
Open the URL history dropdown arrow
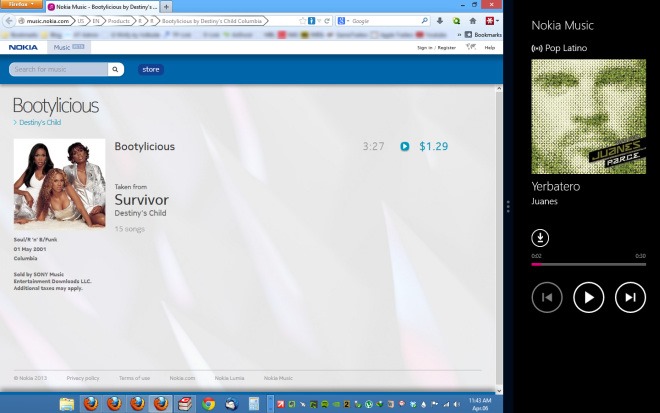319,21
